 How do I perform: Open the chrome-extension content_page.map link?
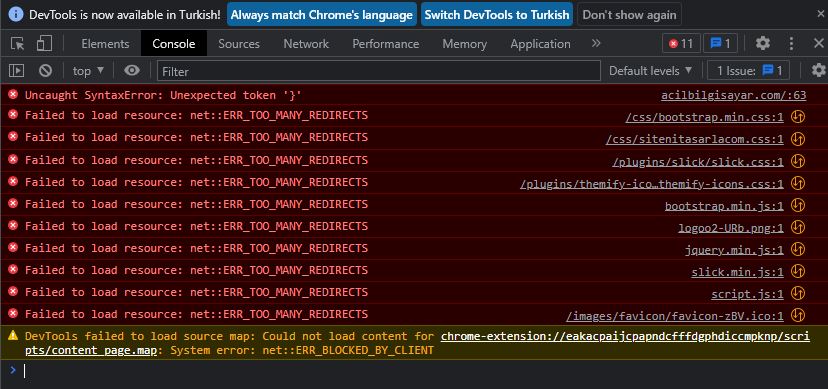pos(417,343)
